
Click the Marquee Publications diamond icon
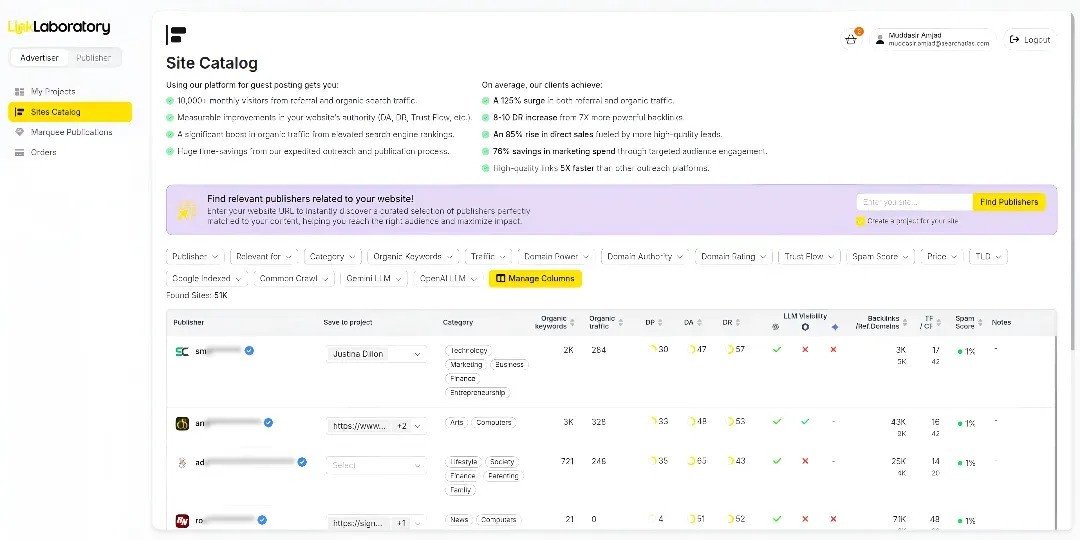point(20,132)
